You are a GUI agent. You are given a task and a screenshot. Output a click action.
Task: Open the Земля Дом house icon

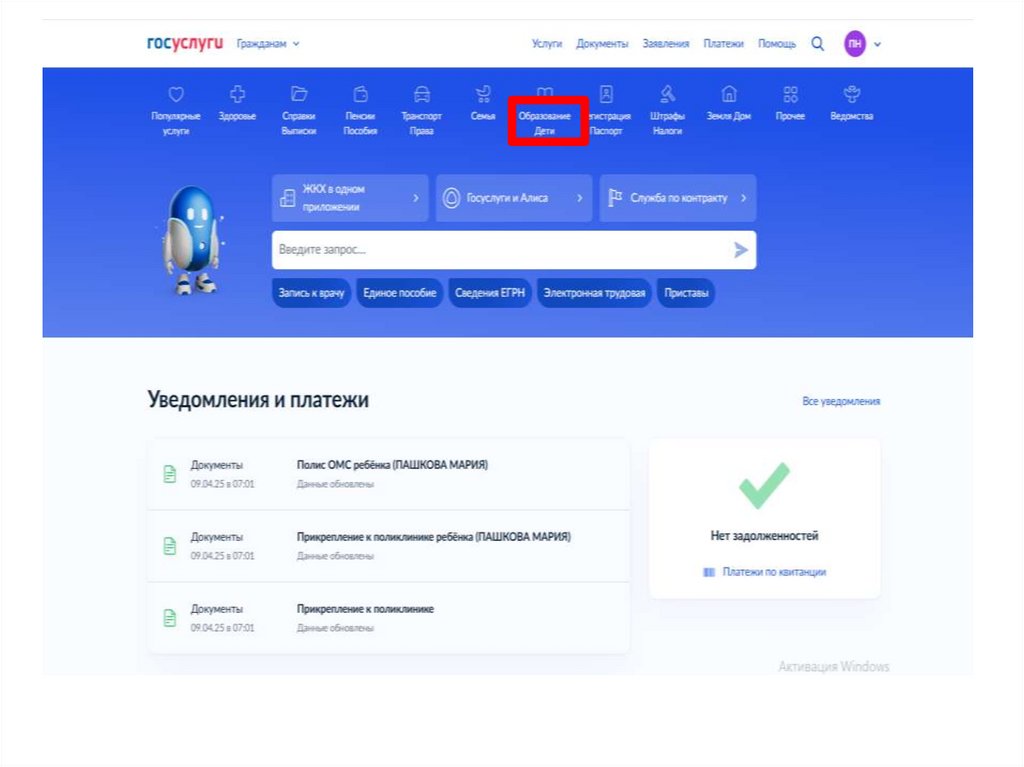point(729,95)
